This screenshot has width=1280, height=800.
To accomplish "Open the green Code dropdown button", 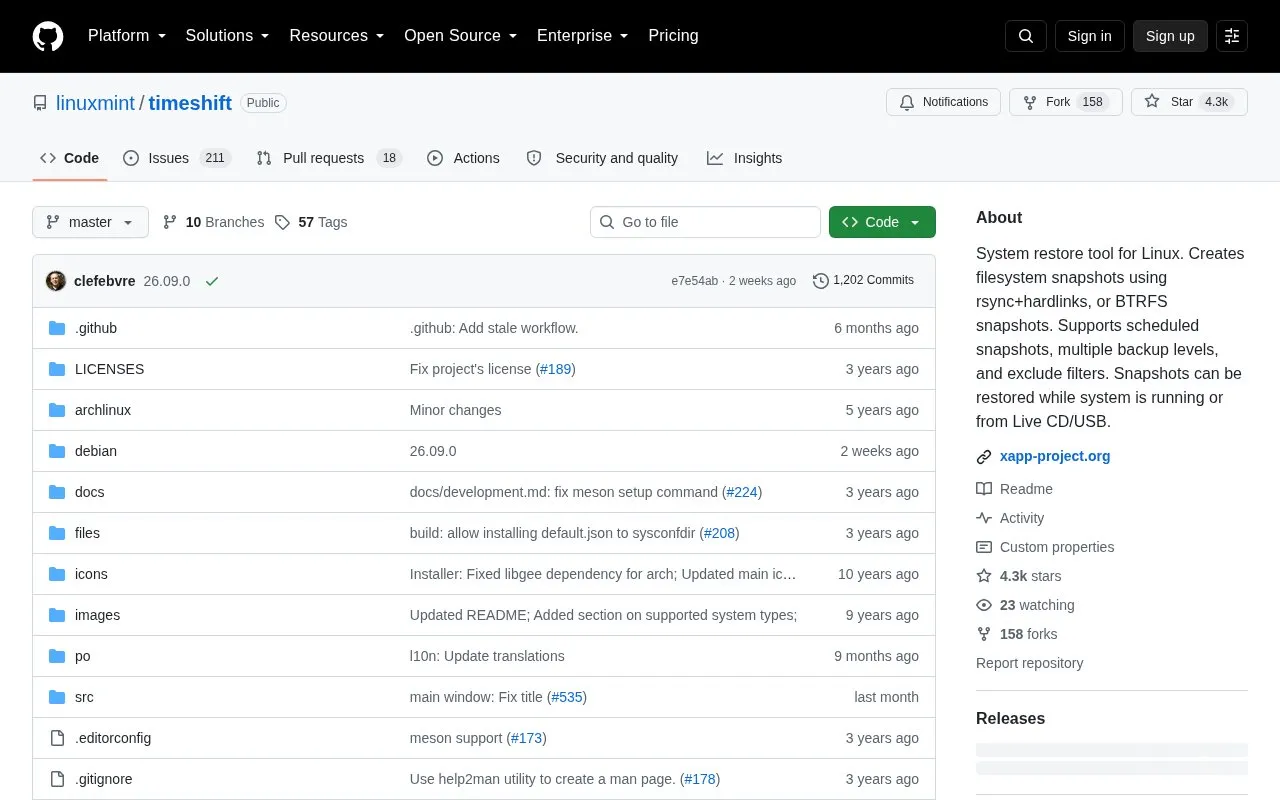I will point(882,222).
